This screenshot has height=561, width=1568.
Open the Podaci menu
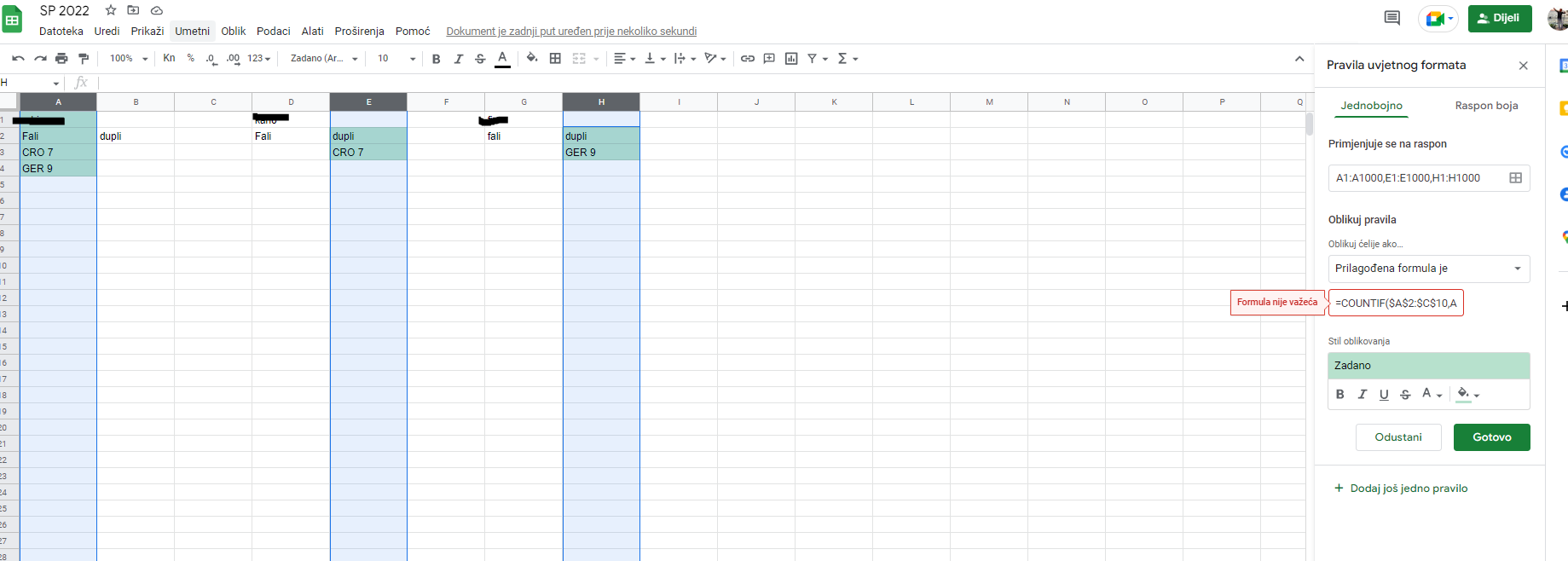[x=273, y=32]
